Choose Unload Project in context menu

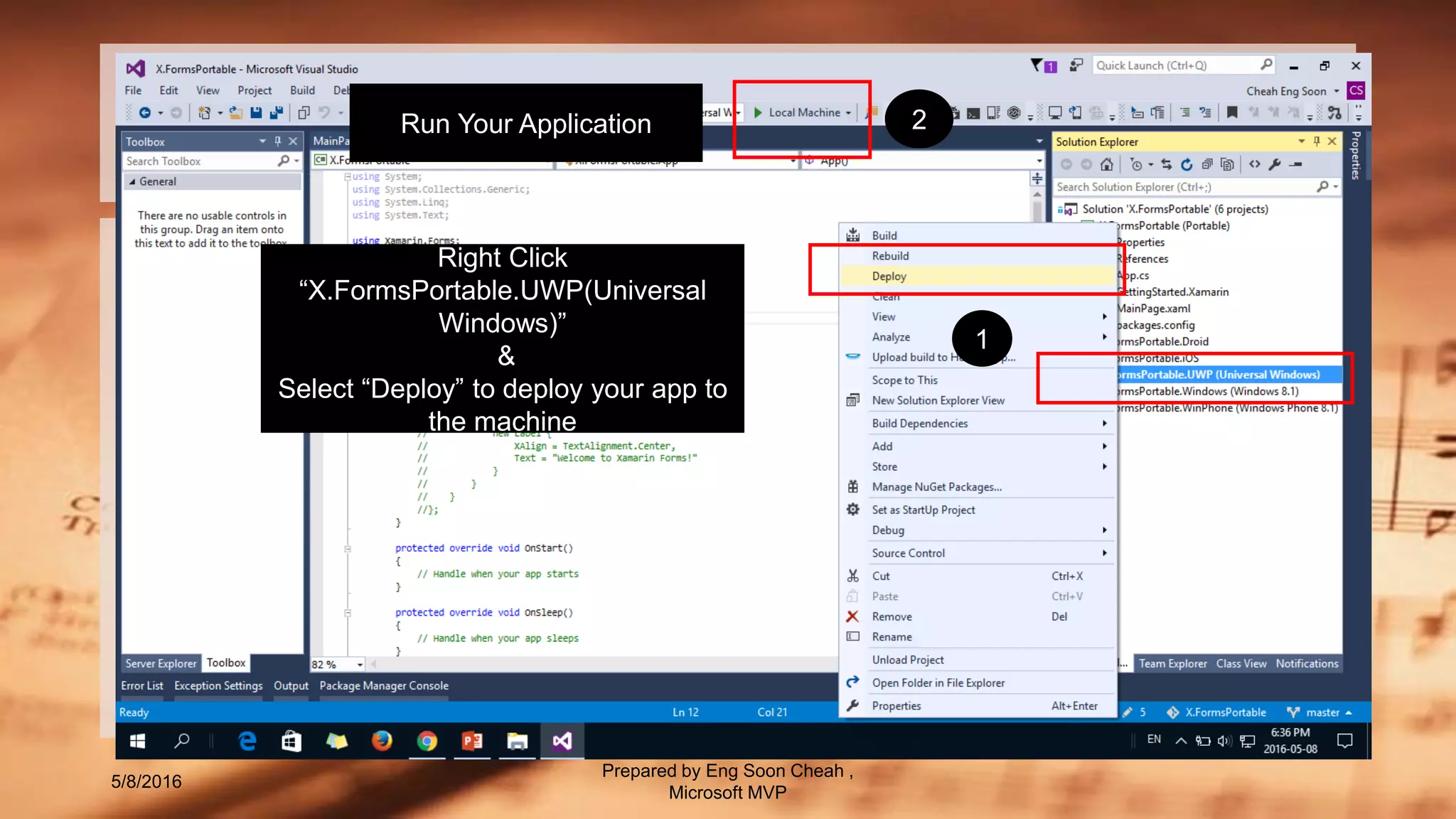[x=978, y=660]
